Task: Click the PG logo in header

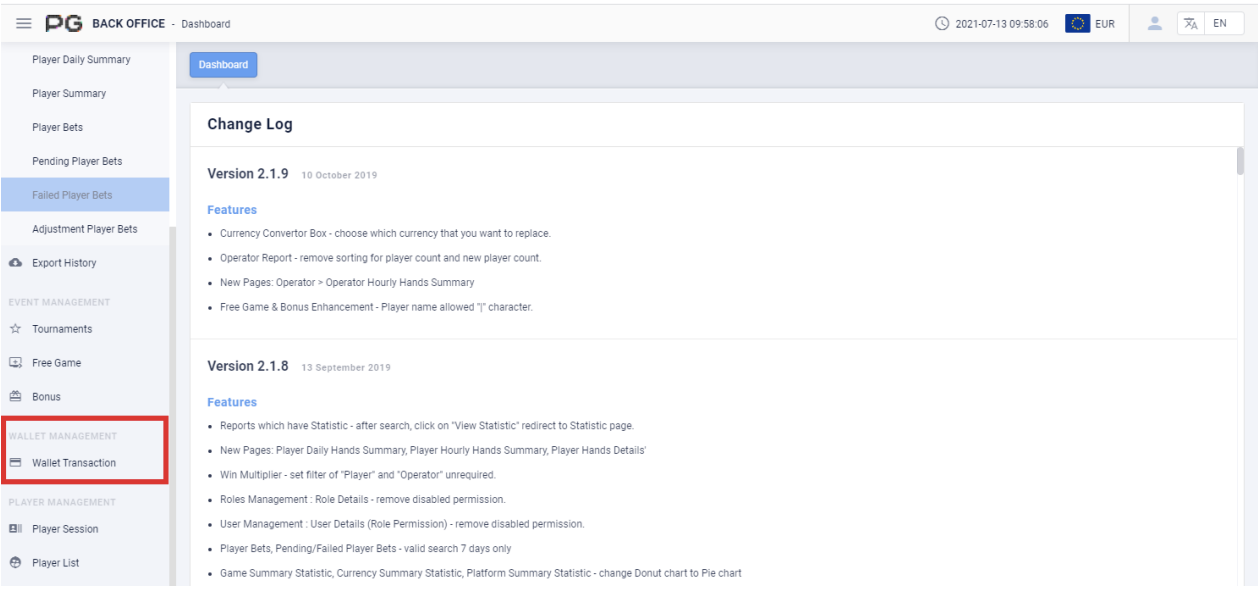Action: point(64,23)
